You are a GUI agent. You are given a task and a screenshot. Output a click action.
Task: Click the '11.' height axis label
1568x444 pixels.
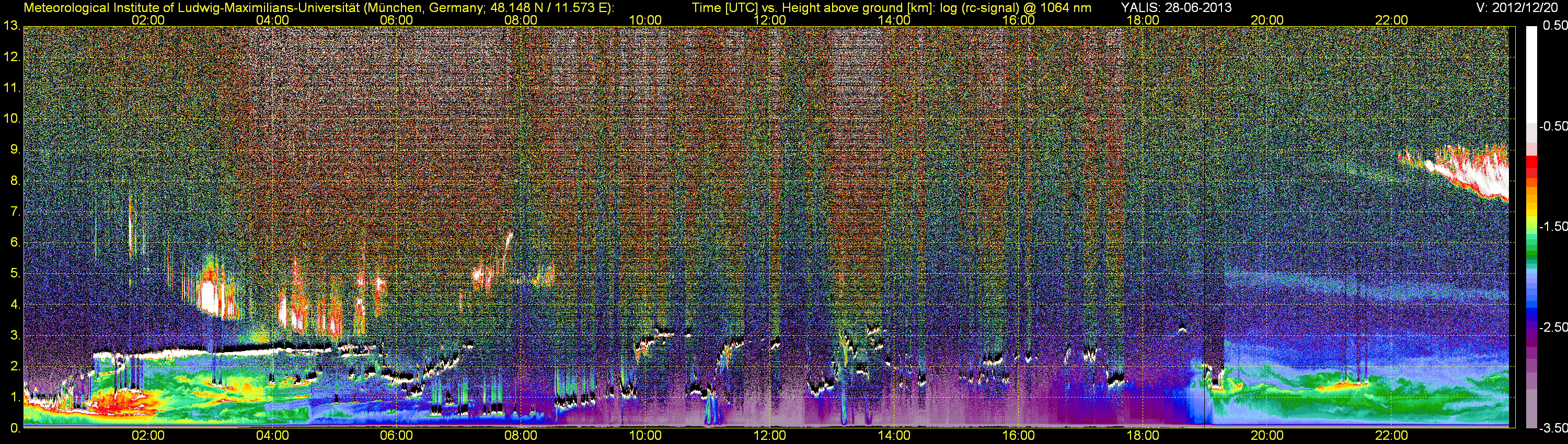click(x=12, y=88)
